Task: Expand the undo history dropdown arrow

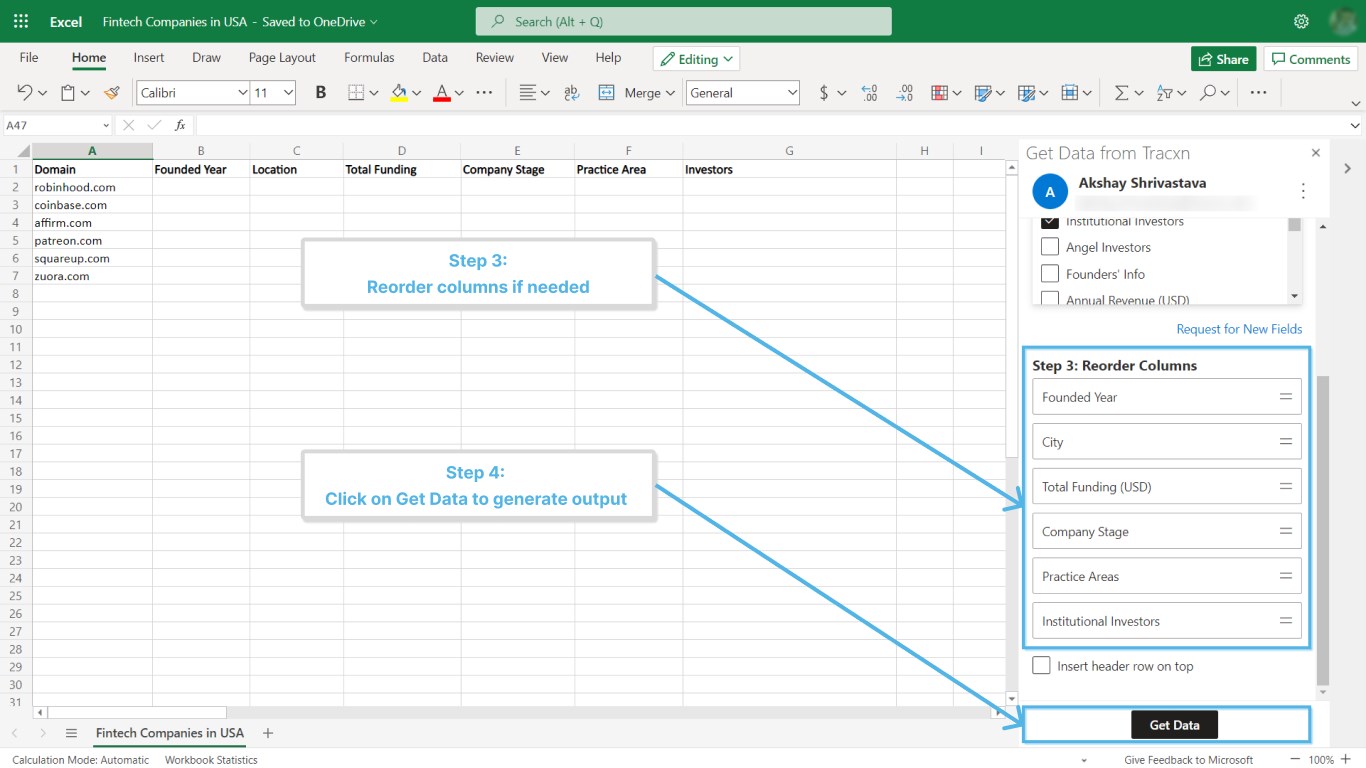Action: (x=42, y=93)
